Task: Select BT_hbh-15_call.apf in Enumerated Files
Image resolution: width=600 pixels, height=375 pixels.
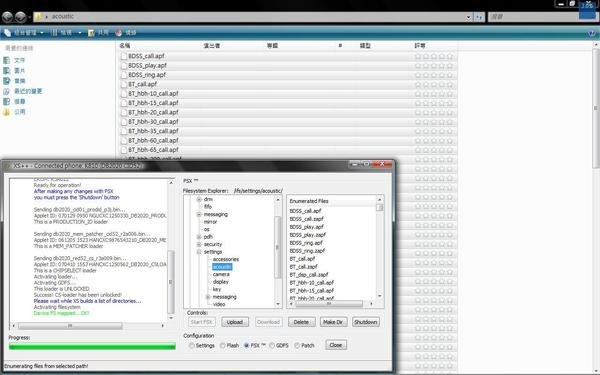Action: coord(311,291)
